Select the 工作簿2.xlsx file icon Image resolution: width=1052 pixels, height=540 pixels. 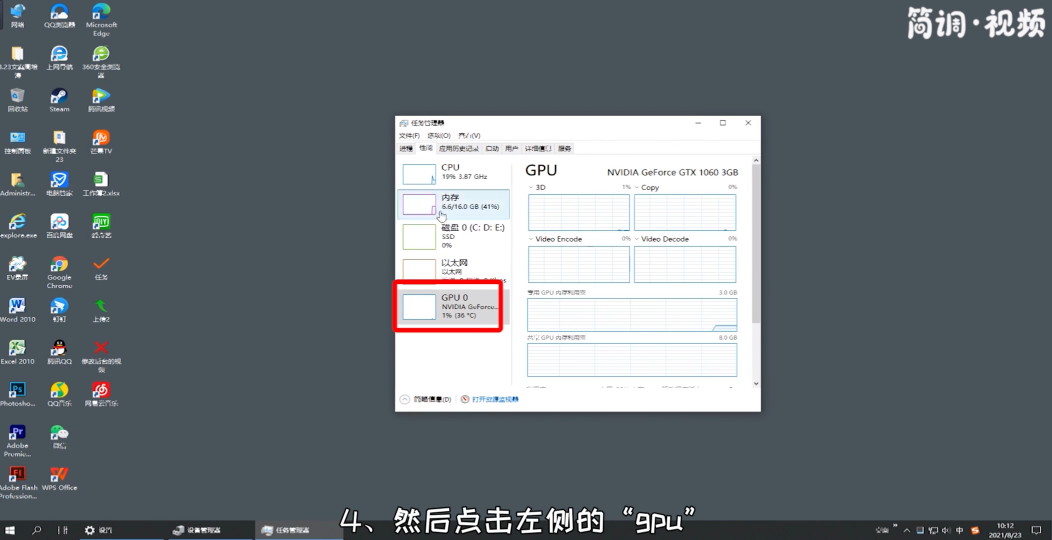pyautogui.click(x=101, y=184)
